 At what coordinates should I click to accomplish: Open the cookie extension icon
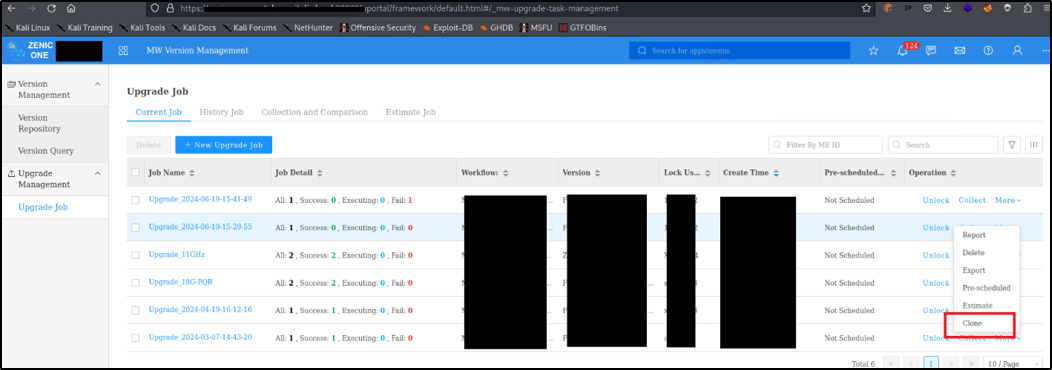point(888,9)
